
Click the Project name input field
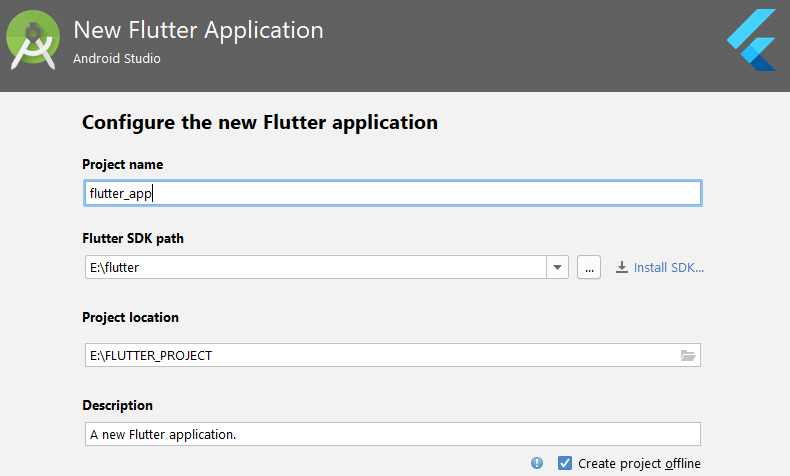coord(392,193)
